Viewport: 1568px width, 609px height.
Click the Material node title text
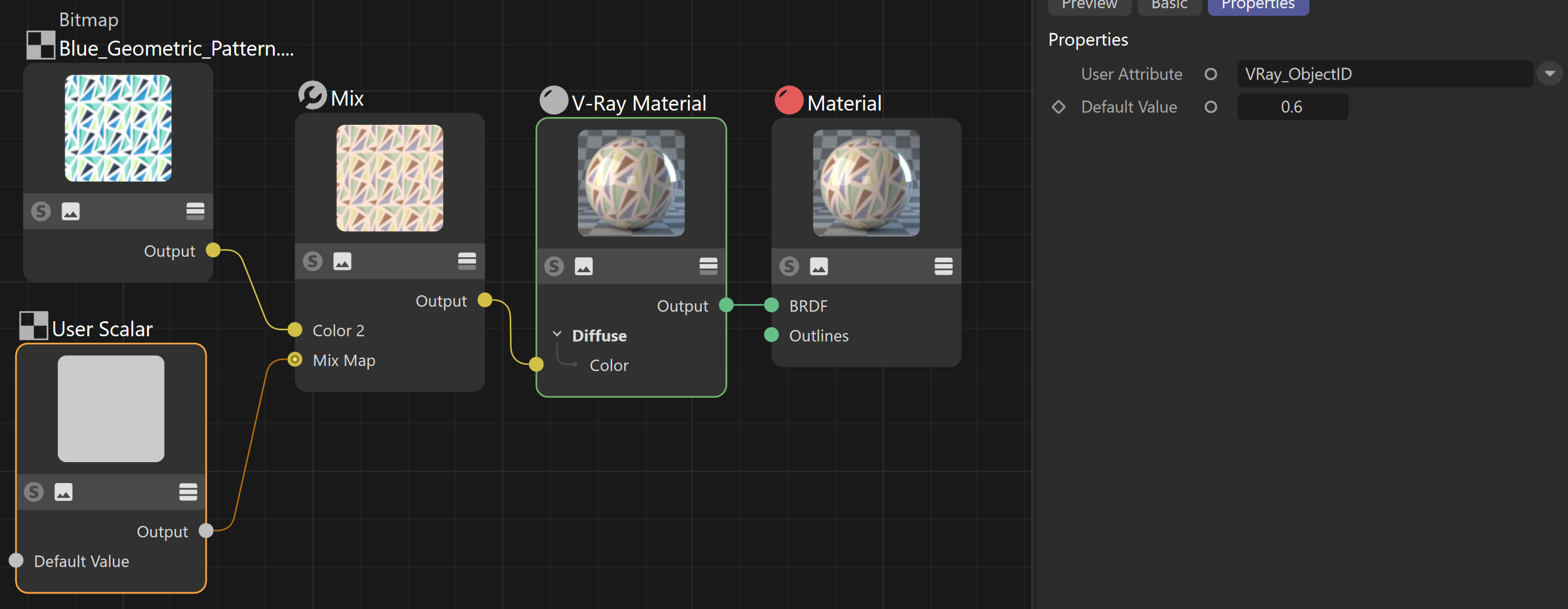pos(844,103)
